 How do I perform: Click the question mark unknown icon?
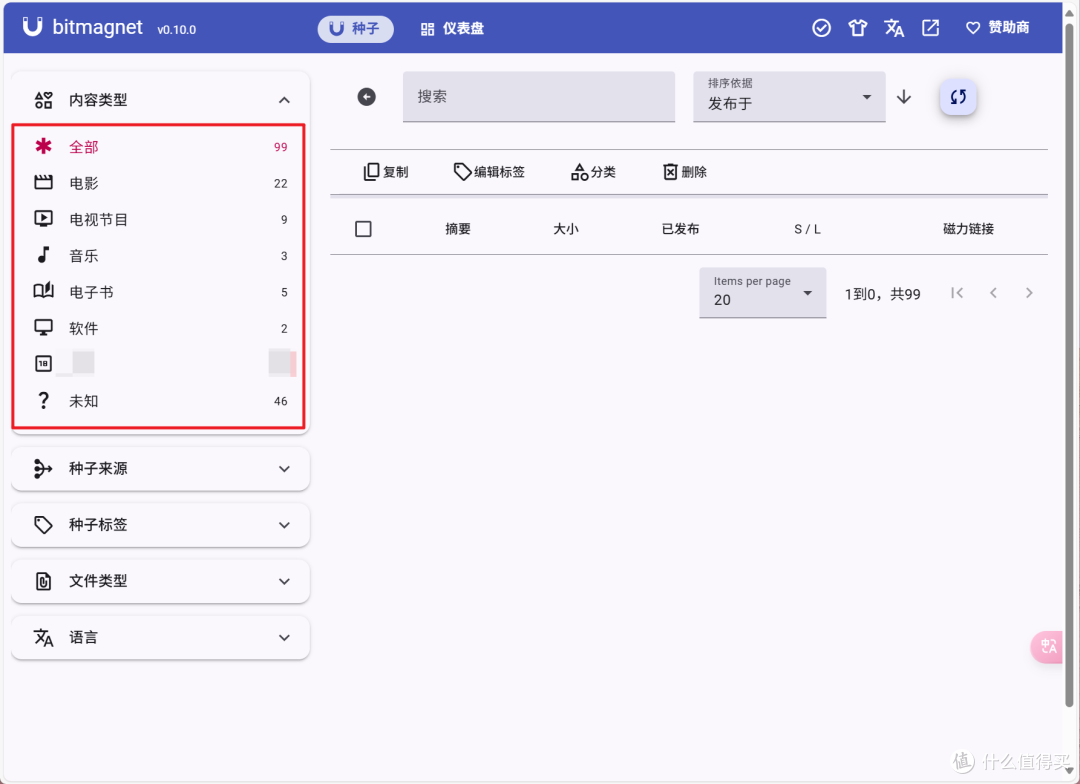43,400
